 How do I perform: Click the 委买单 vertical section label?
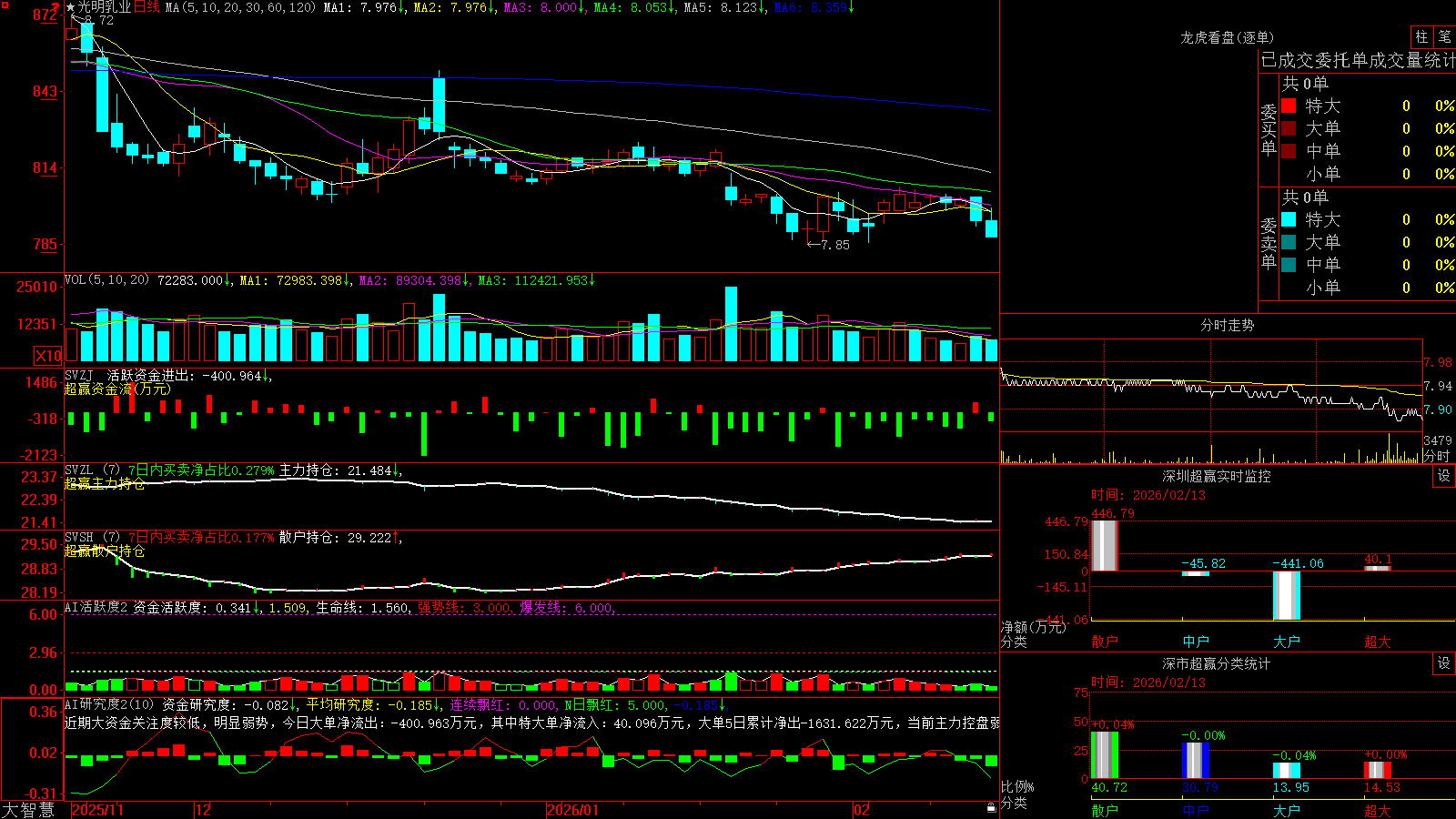[x=1269, y=129]
